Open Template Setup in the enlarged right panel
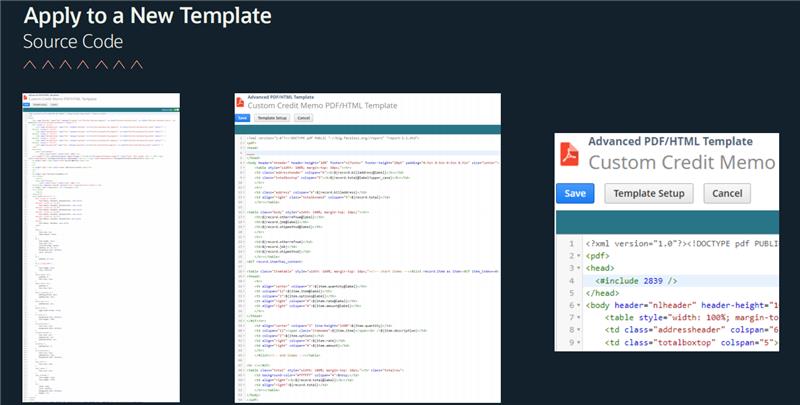The width and height of the screenshot is (800, 405). [x=649, y=192]
